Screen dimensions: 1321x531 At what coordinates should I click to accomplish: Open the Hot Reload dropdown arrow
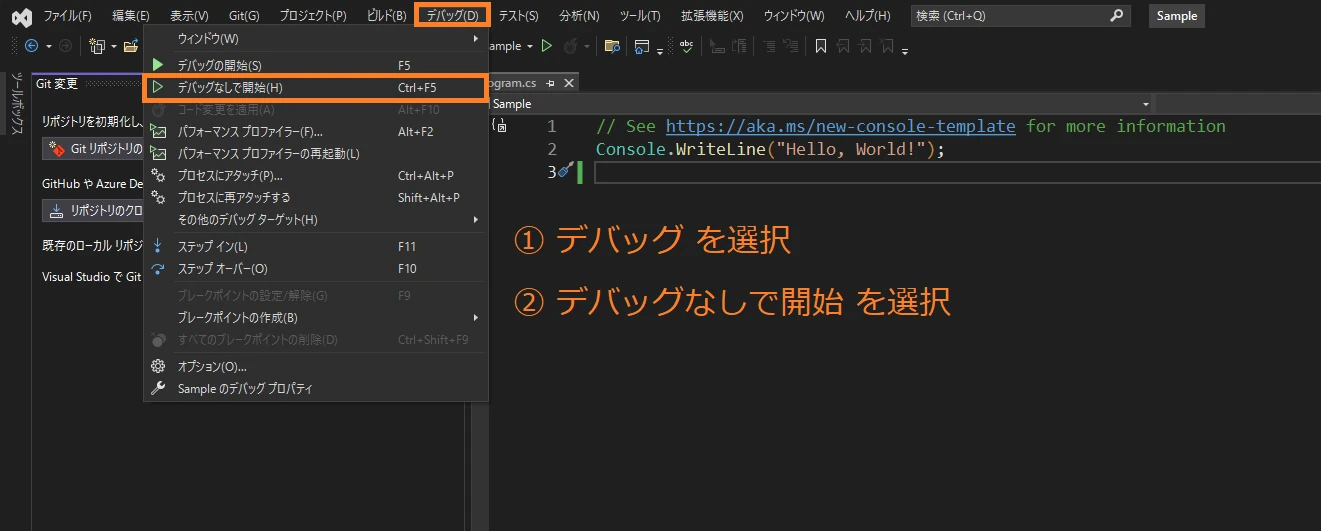point(587,46)
